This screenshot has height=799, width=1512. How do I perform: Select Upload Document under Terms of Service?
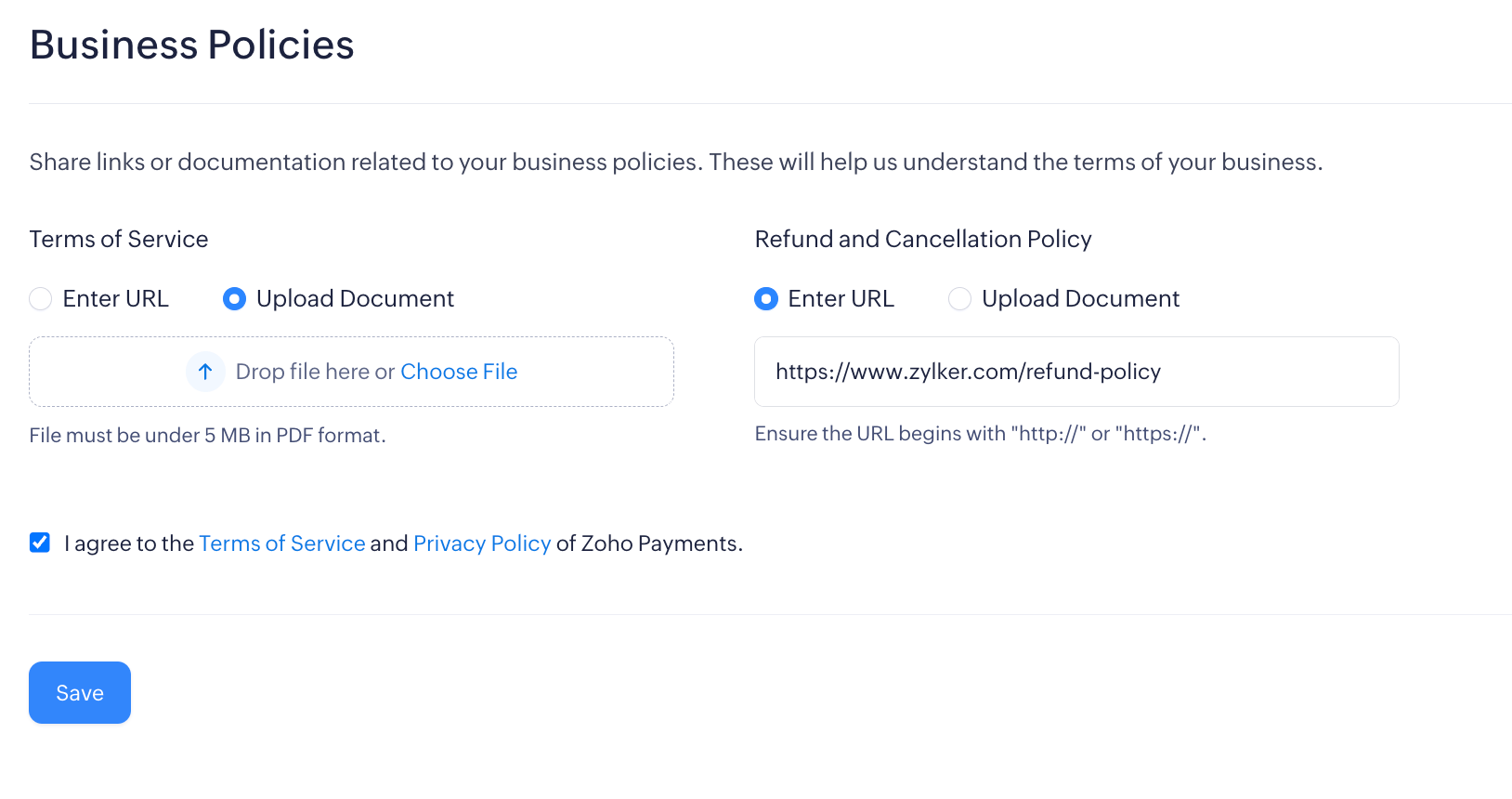click(x=234, y=299)
